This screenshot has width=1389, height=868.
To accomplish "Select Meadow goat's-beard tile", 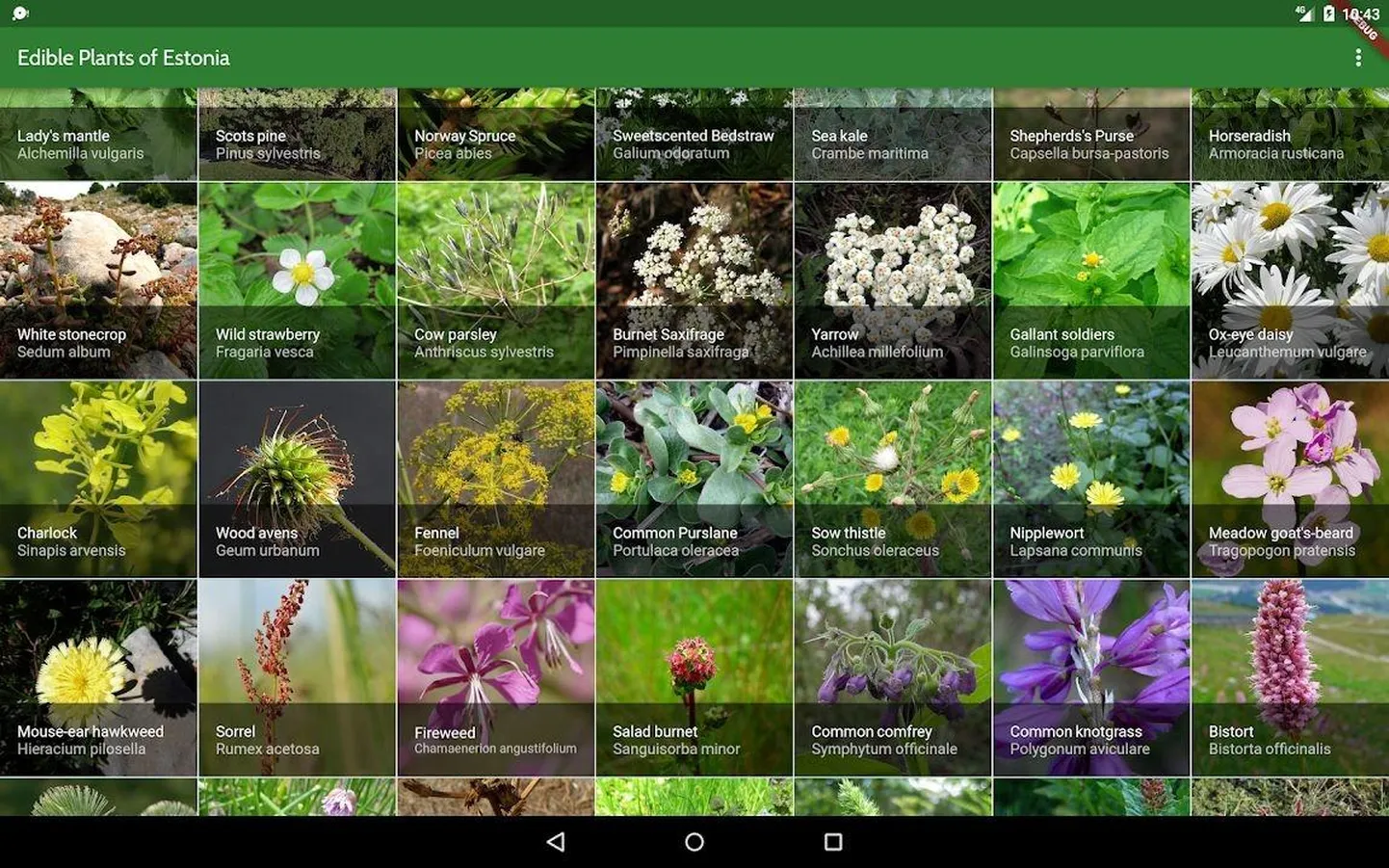I will [x=1291, y=479].
